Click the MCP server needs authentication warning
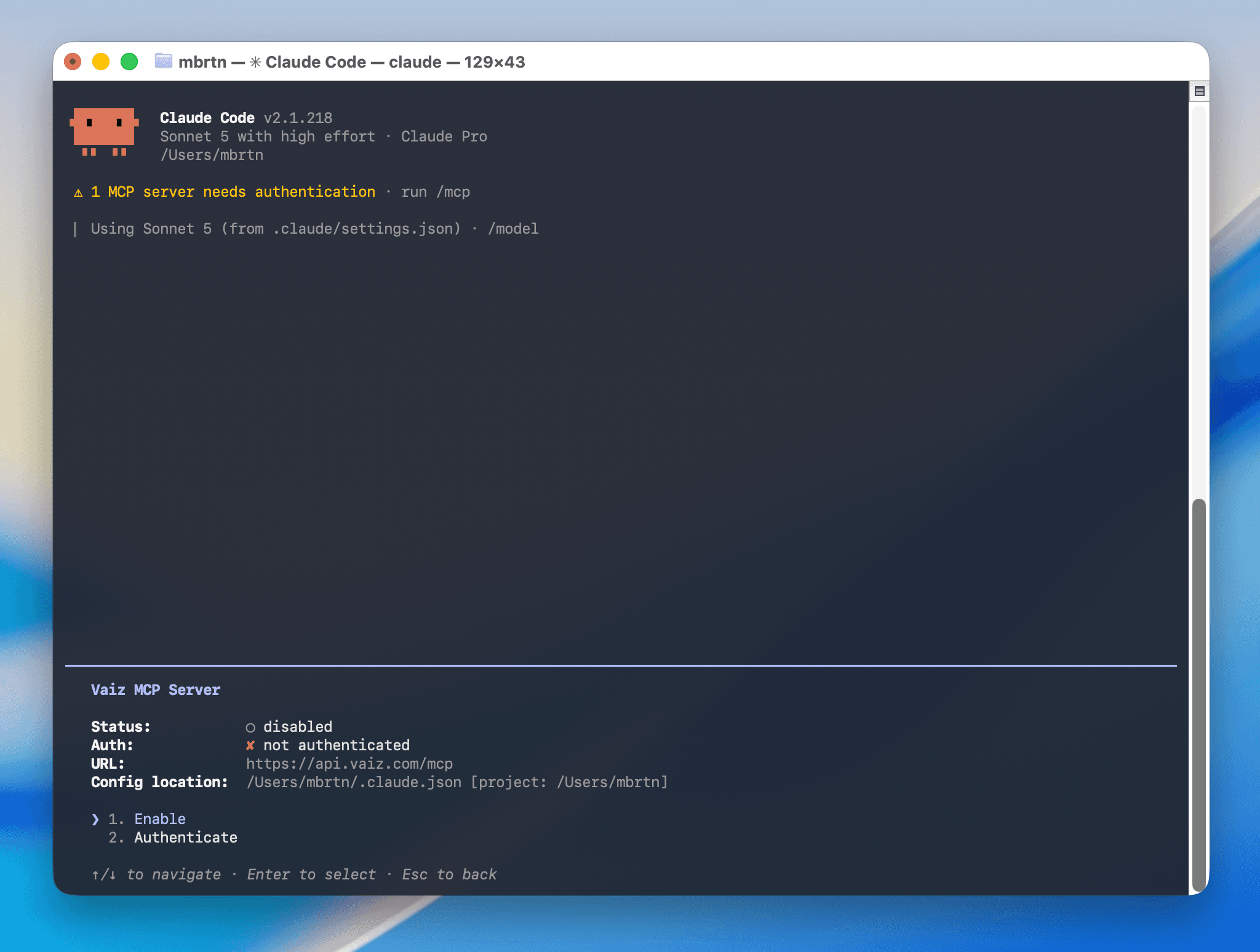1260x952 pixels. pos(233,192)
